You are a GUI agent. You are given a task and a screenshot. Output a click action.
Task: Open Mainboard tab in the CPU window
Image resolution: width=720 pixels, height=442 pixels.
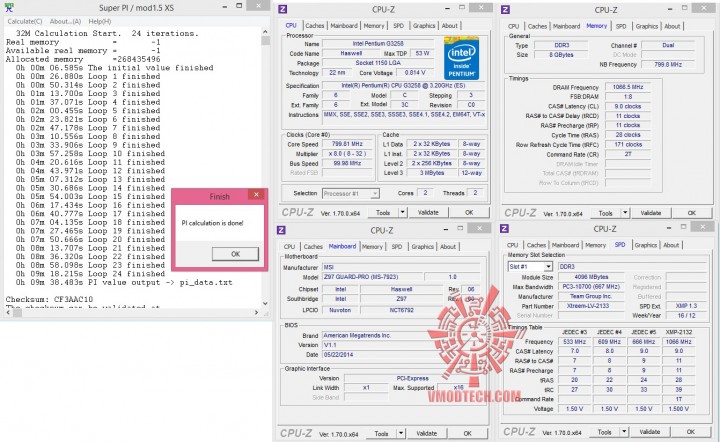344,26
